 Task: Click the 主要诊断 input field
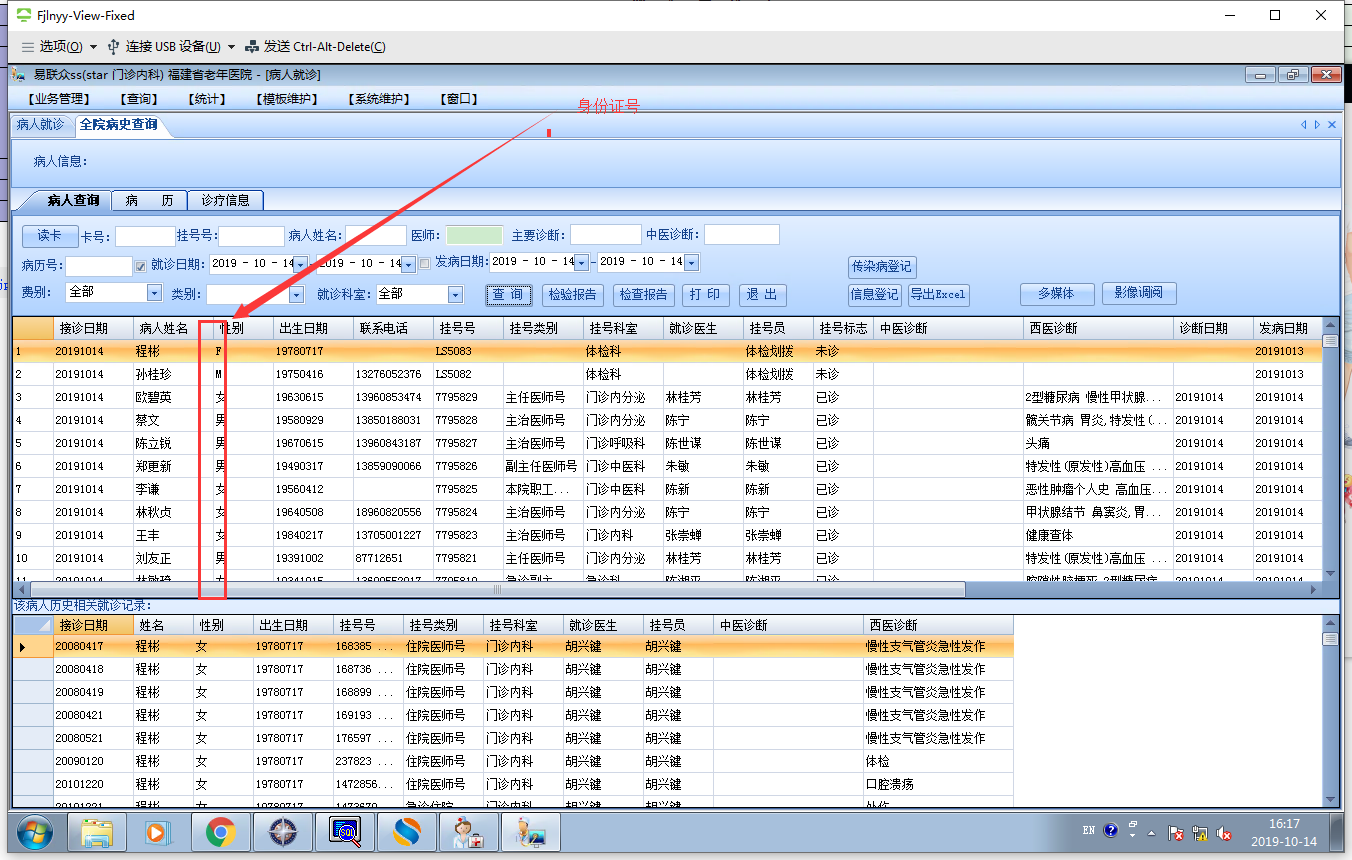(606, 235)
